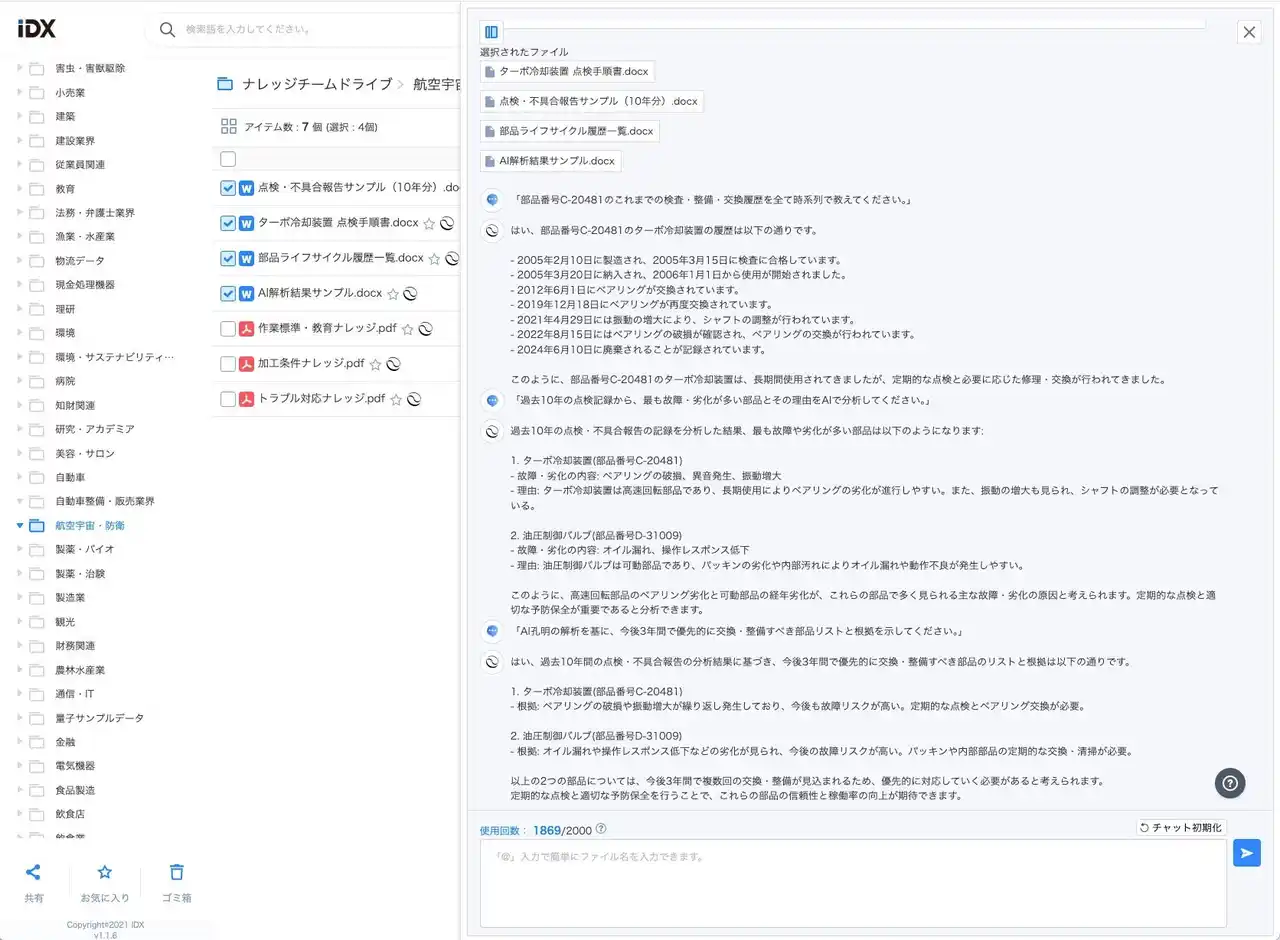Switch to grid view icon
The width and height of the screenshot is (1280, 940).
(x=227, y=127)
